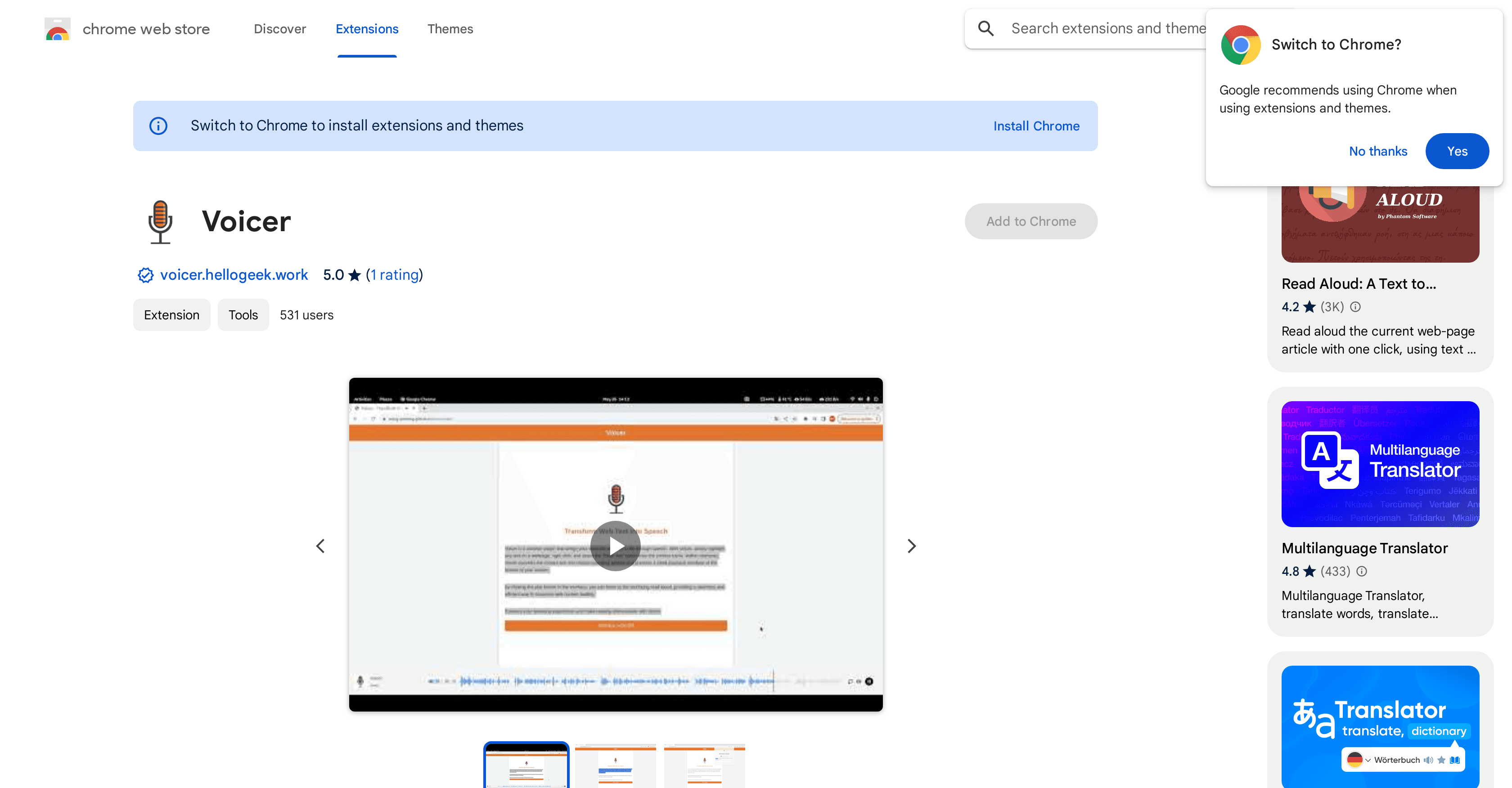Click the info icon in the blue banner
The width and height of the screenshot is (1512, 788).
(158, 125)
